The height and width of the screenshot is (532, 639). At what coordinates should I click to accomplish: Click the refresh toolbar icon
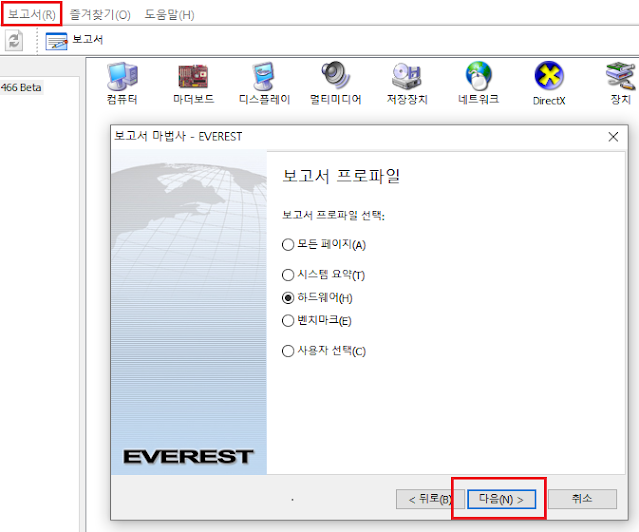point(14,41)
